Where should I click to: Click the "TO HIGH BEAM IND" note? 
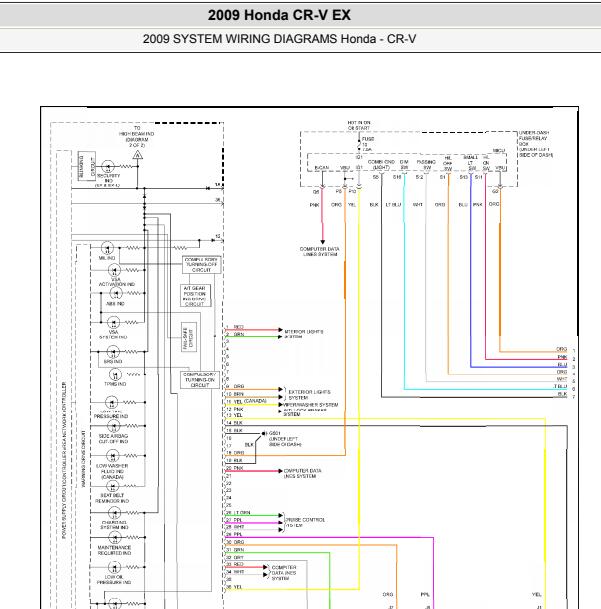(x=136, y=136)
